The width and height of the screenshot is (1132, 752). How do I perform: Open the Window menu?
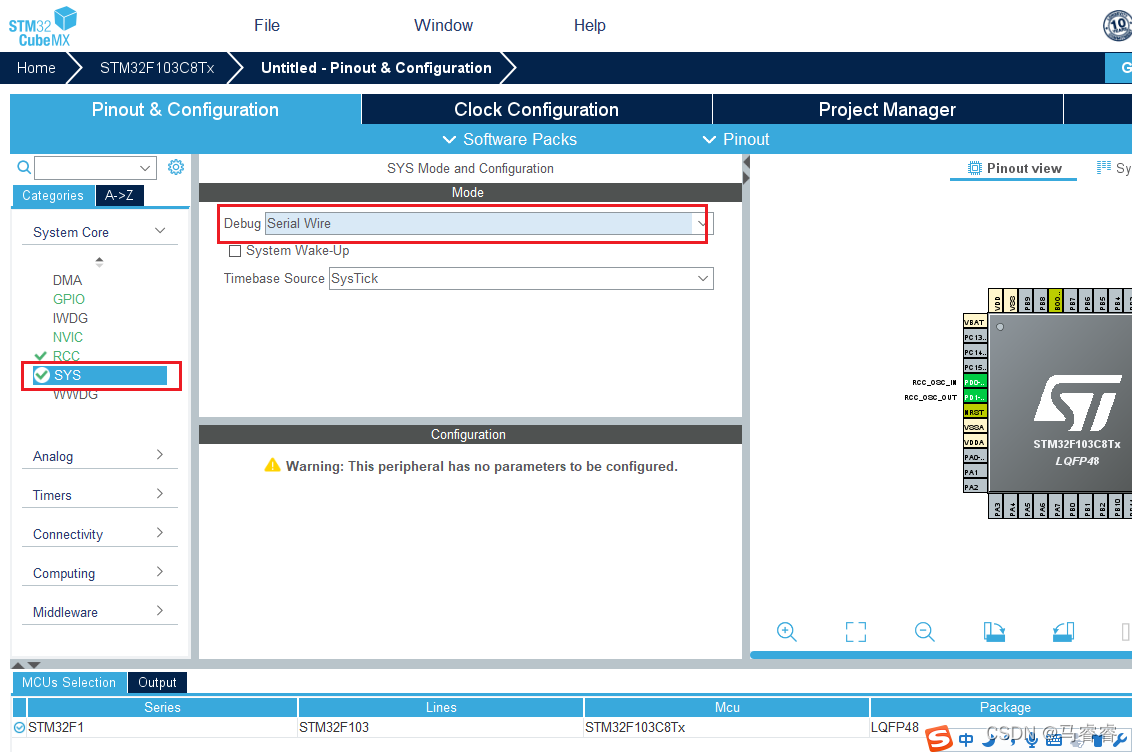(x=443, y=25)
